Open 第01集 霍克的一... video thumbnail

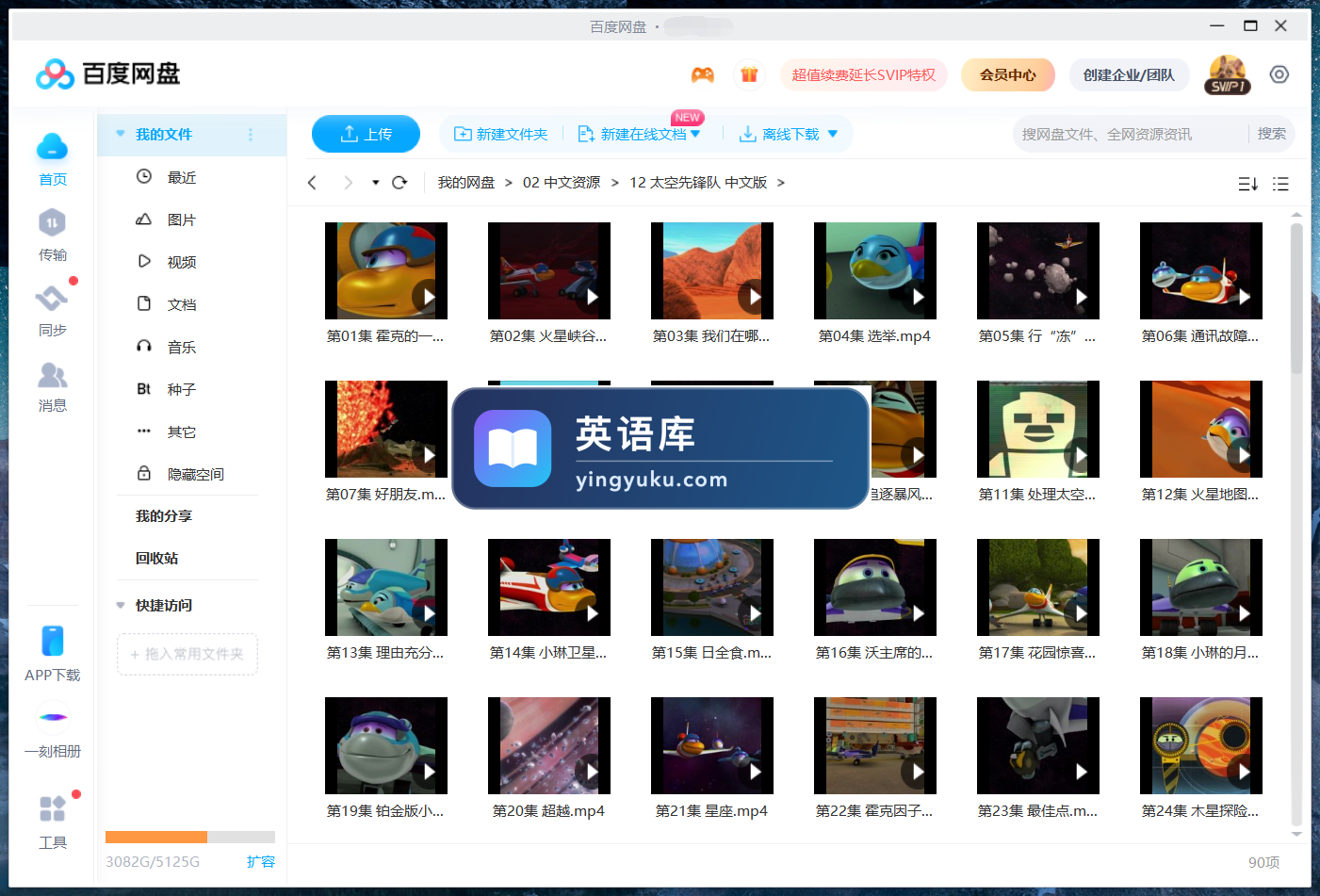(x=386, y=270)
